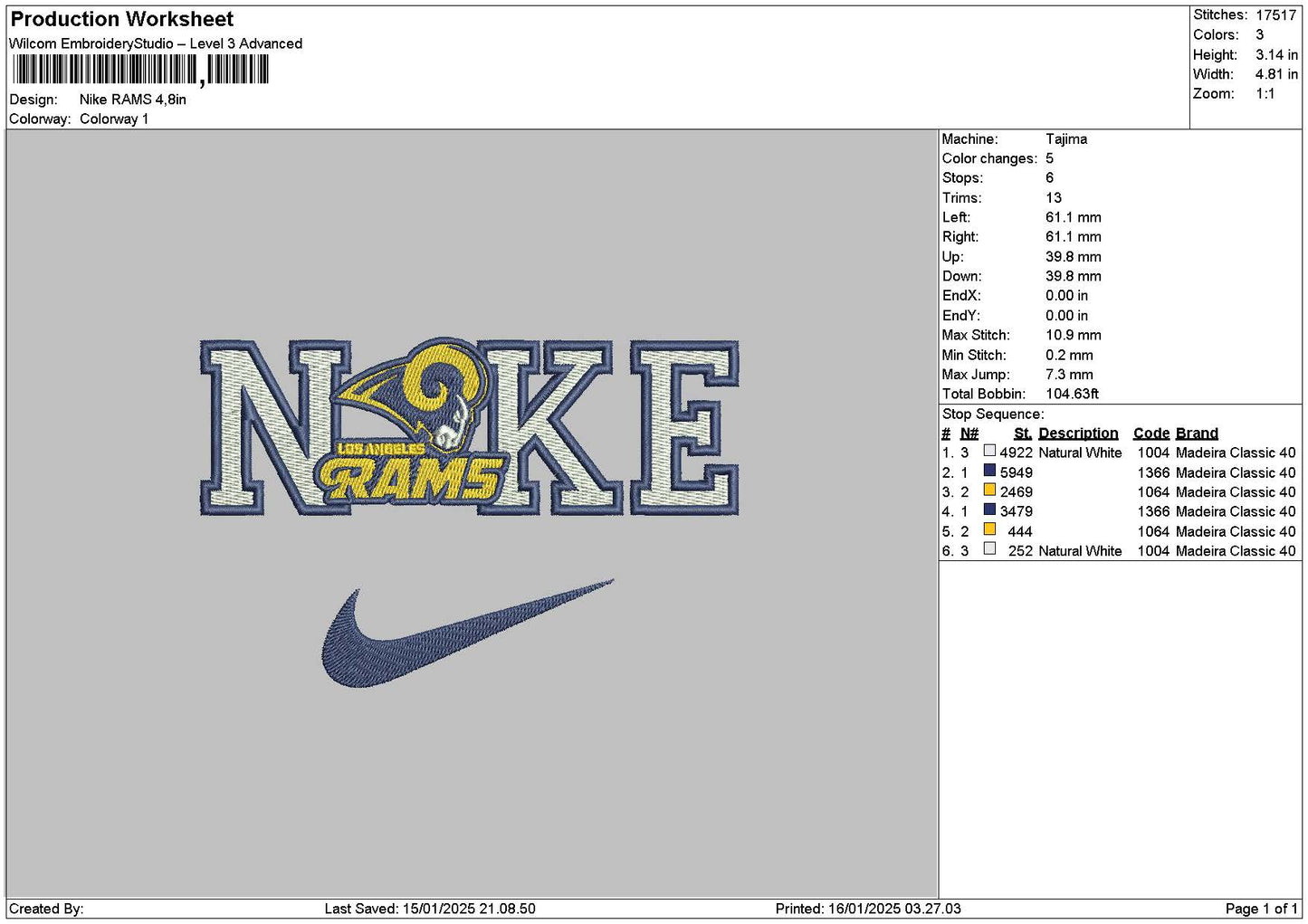Screen dimensions: 1308x924
Task: Click the Height value '3.14 in'
Action: click(1276, 54)
